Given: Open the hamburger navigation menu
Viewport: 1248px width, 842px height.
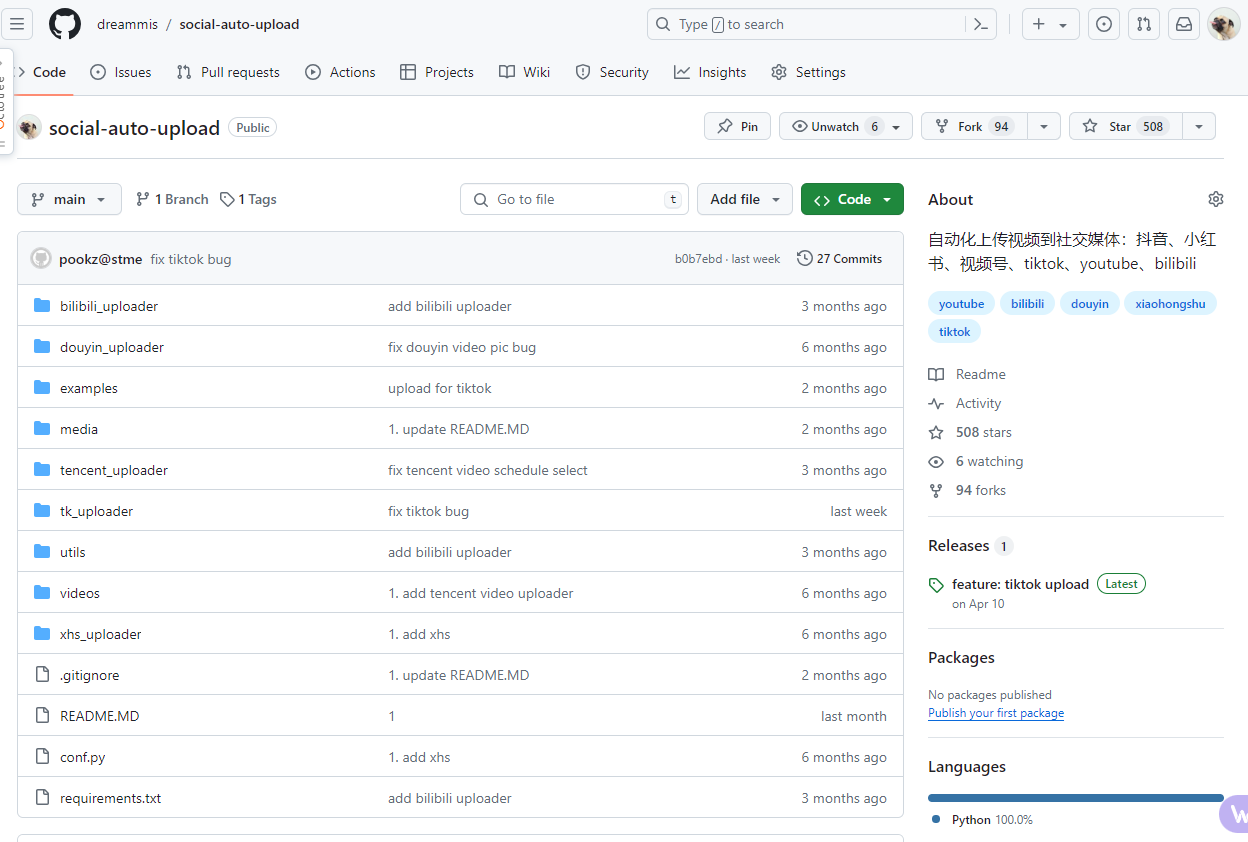Looking at the screenshot, I should point(19,24).
